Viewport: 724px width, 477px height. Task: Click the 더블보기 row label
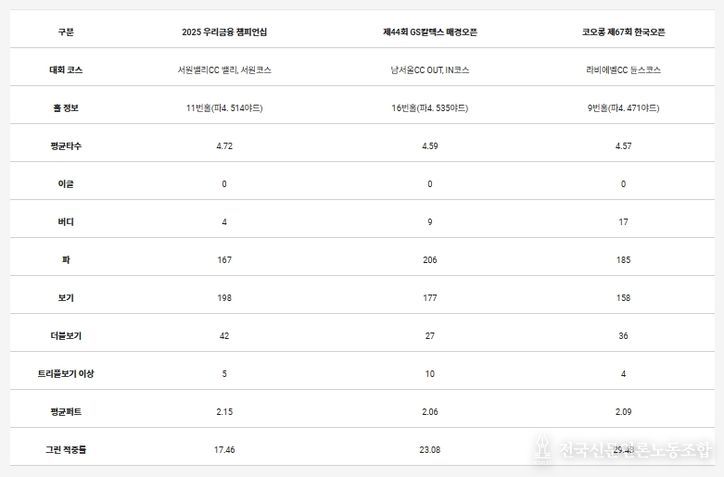click(x=66, y=335)
